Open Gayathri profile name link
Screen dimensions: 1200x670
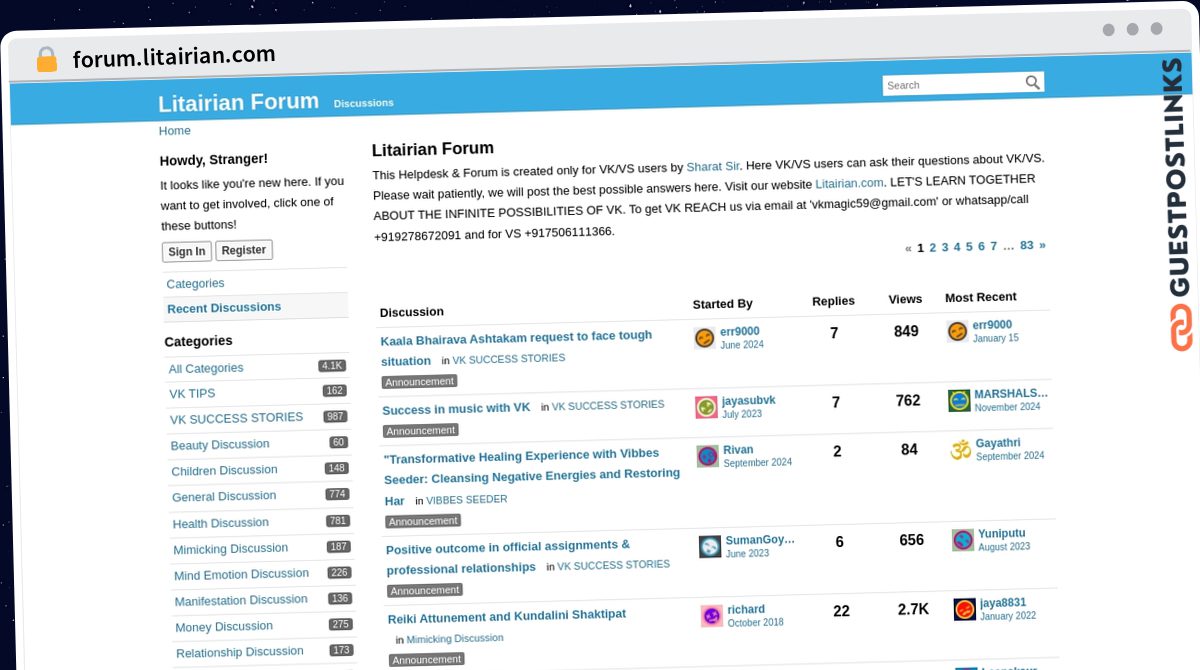pyautogui.click(x=998, y=443)
